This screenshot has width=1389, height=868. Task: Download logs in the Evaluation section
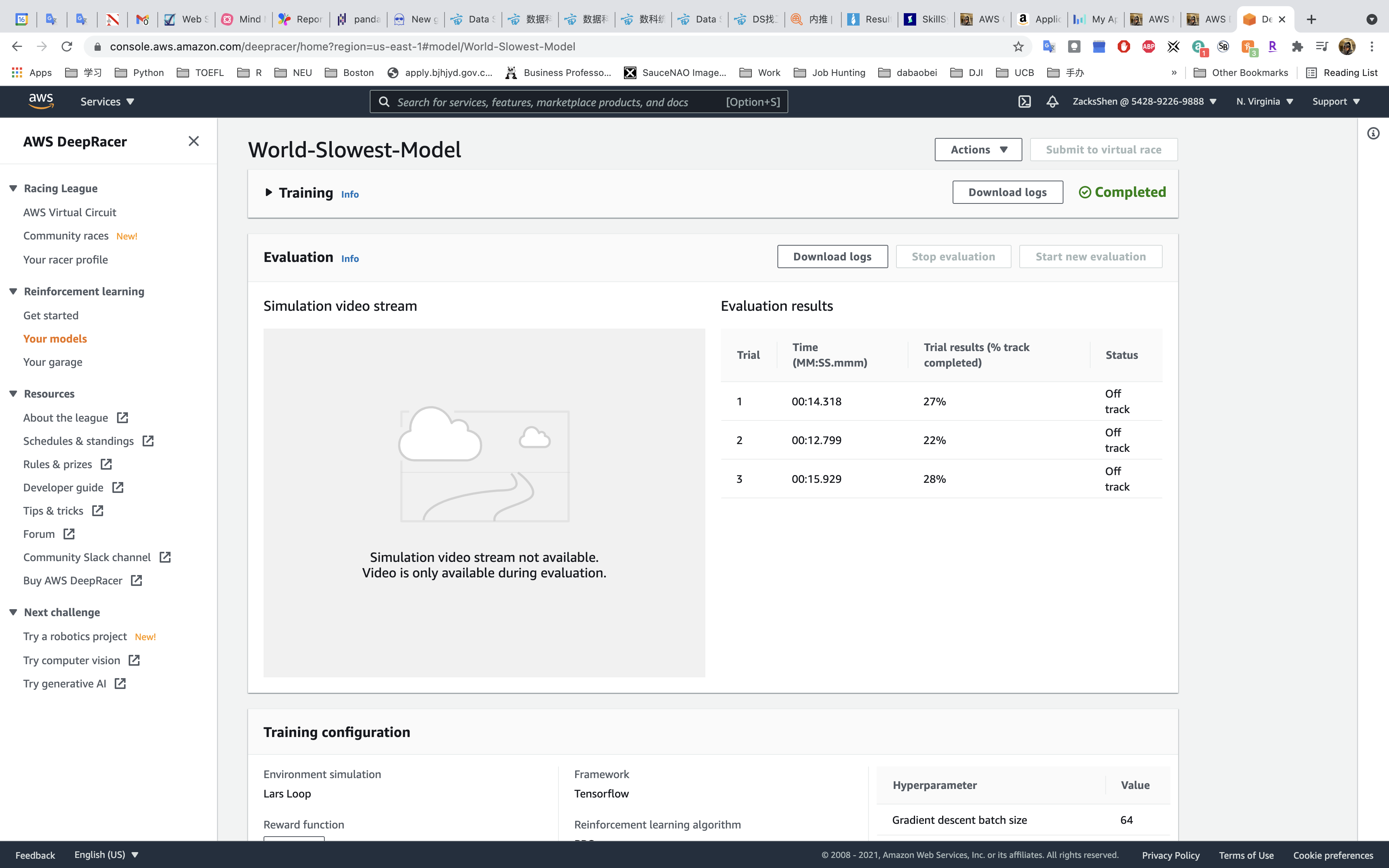[x=832, y=257]
